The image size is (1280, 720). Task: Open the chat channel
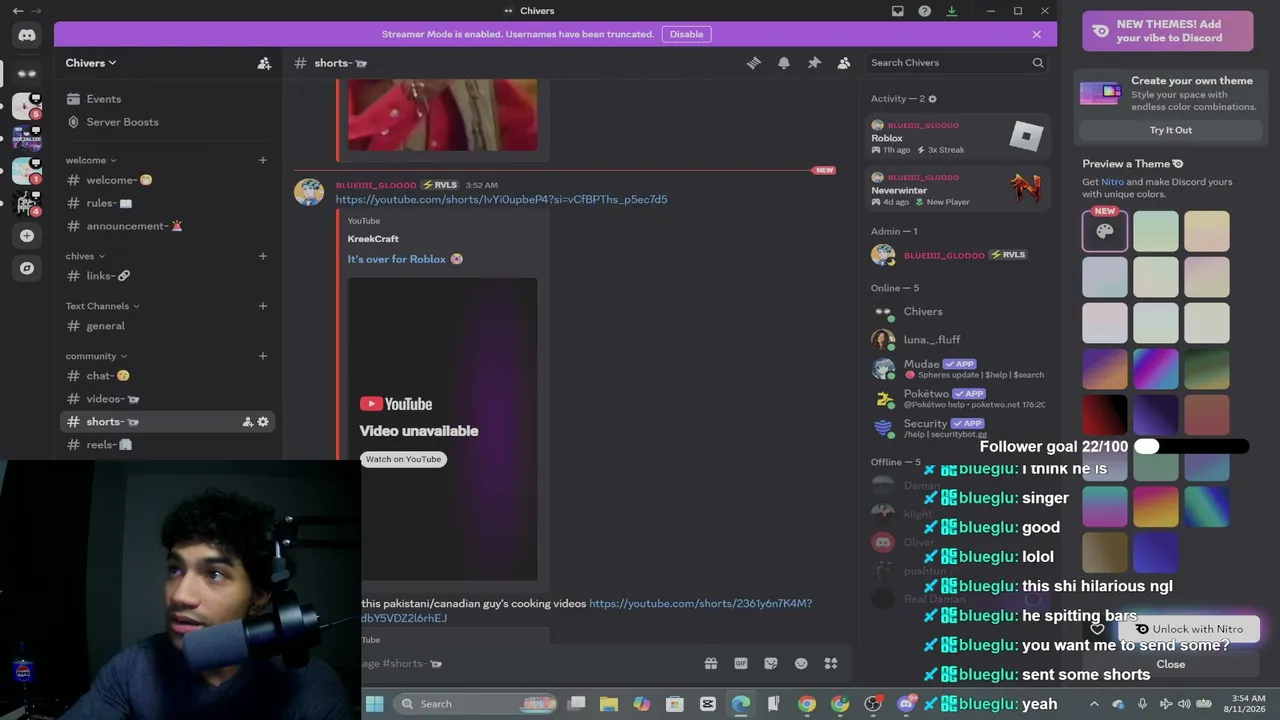(x=167, y=376)
